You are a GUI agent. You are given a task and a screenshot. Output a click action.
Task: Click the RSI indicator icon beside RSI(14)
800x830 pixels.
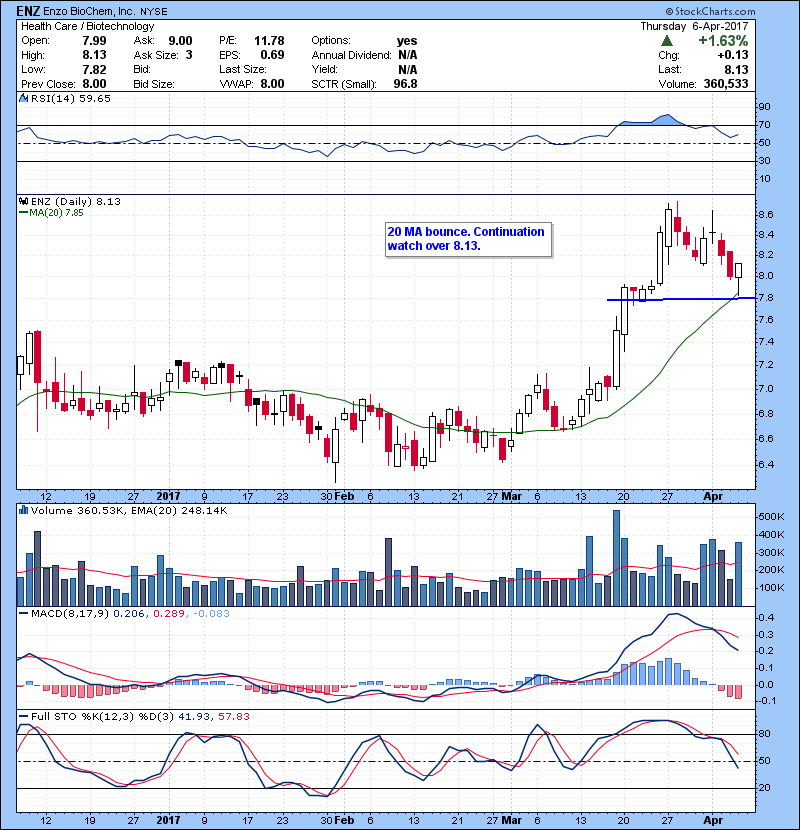click(23, 98)
